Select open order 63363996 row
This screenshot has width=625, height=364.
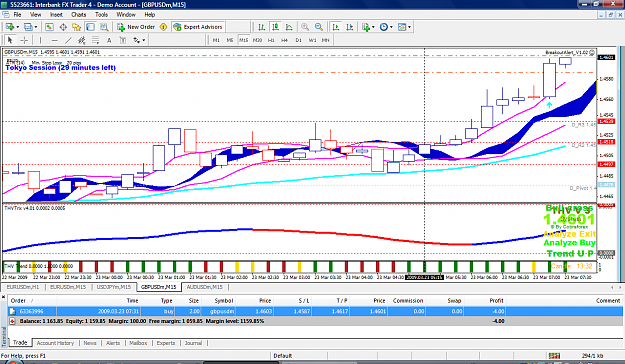pos(315,311)
